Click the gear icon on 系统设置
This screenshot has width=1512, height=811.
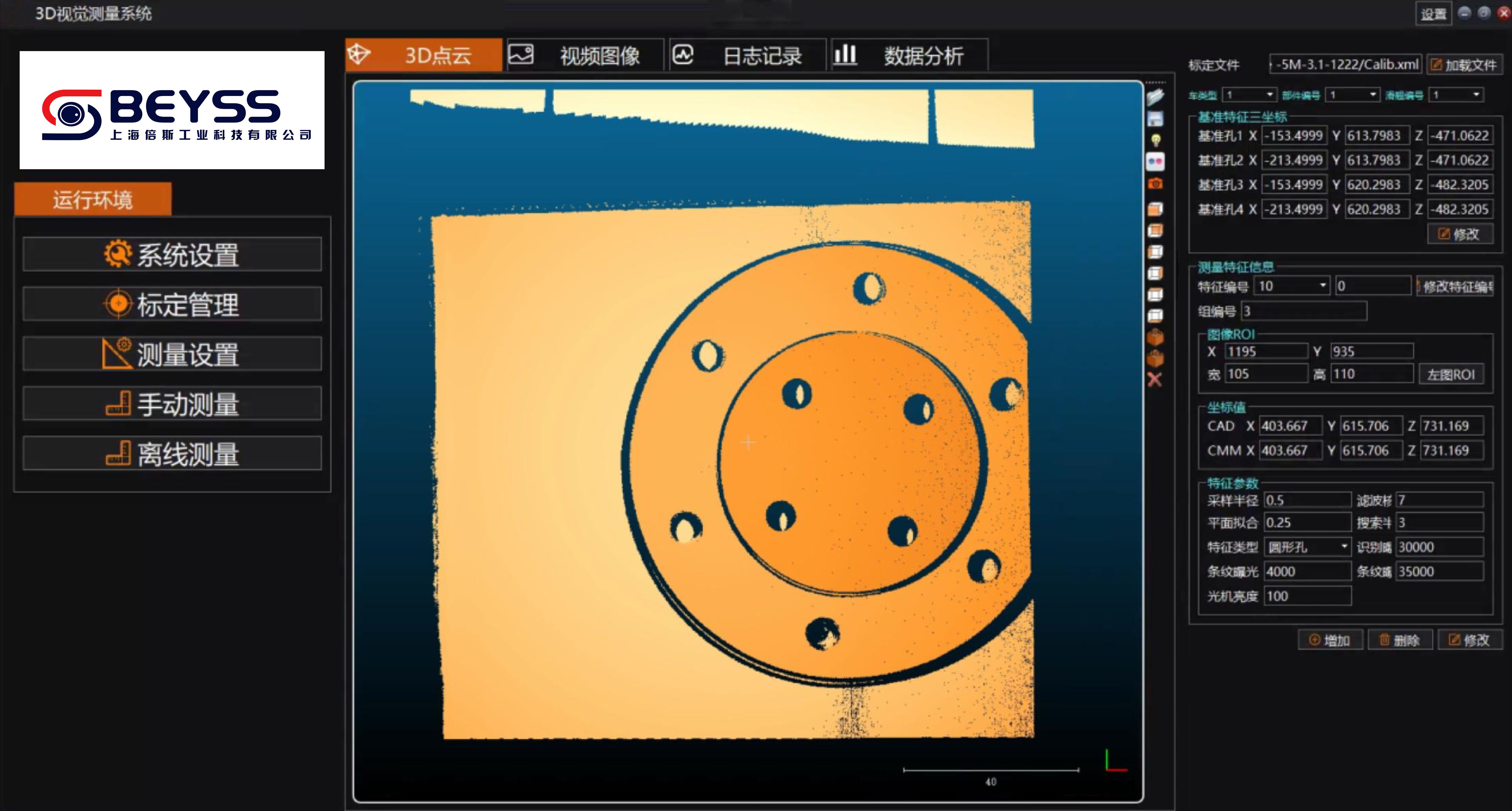pos(118,254)
